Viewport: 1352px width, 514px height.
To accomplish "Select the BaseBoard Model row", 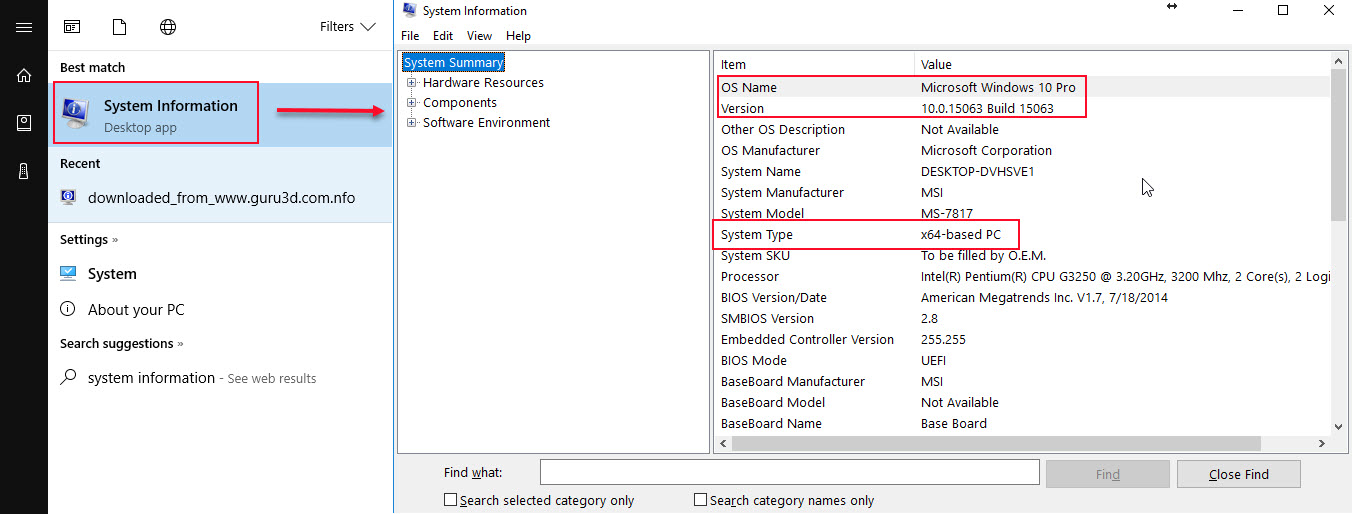I will click(x=1023, y=402).
